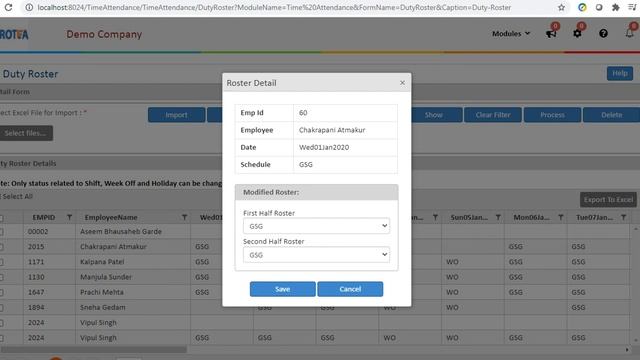Open filter for Tue07Jan column
The height and width of the screenshot is (360, 640).
(x=624, y=218)
